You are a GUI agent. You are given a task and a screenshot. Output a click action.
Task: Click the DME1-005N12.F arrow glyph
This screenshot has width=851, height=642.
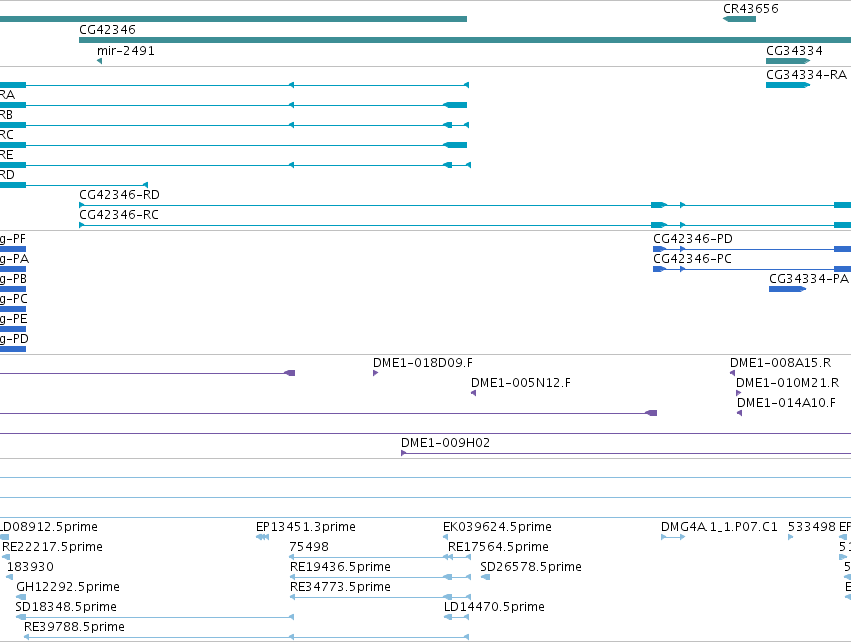473,393
